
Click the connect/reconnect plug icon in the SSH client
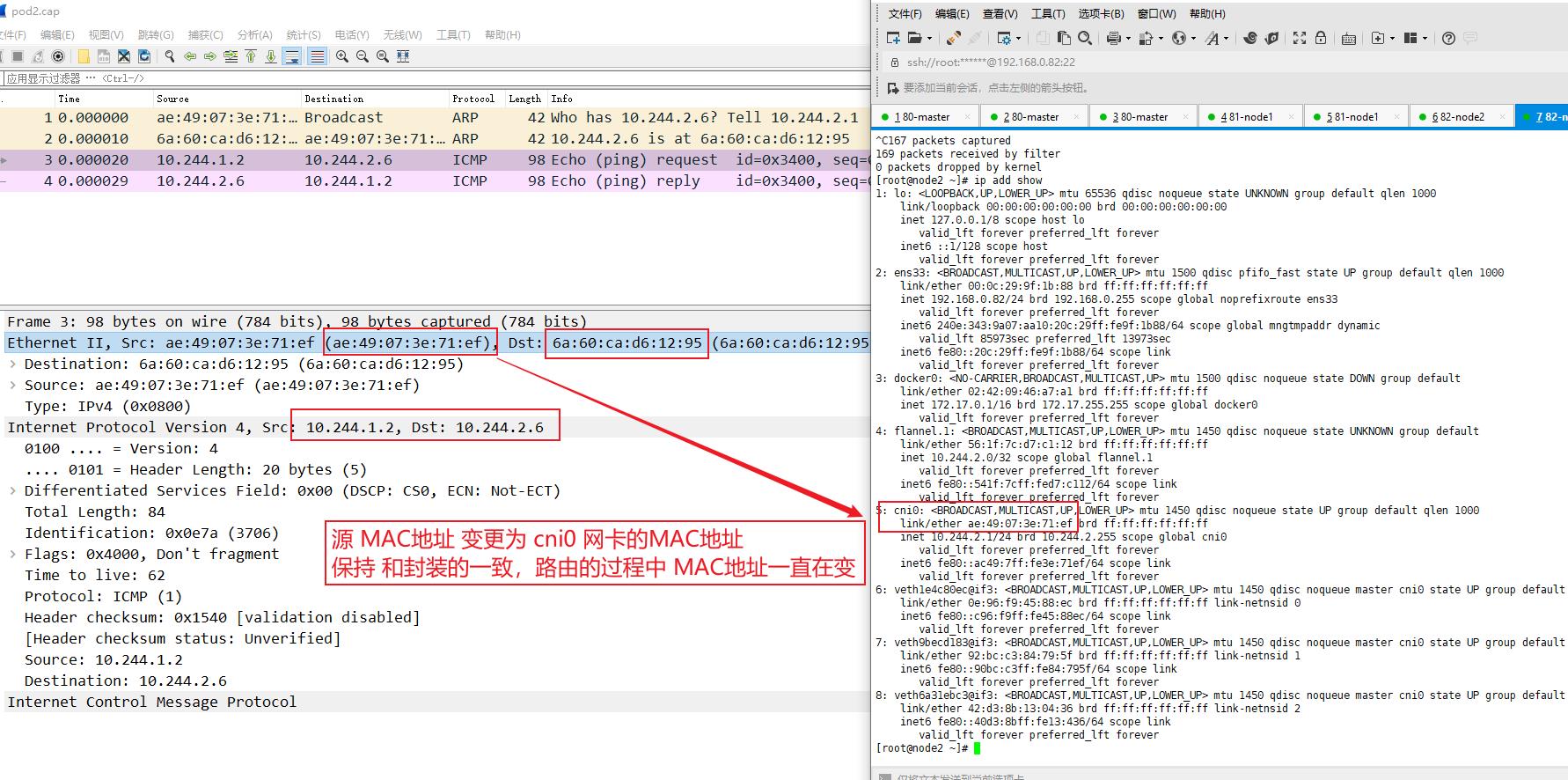[x=954, y=38]
